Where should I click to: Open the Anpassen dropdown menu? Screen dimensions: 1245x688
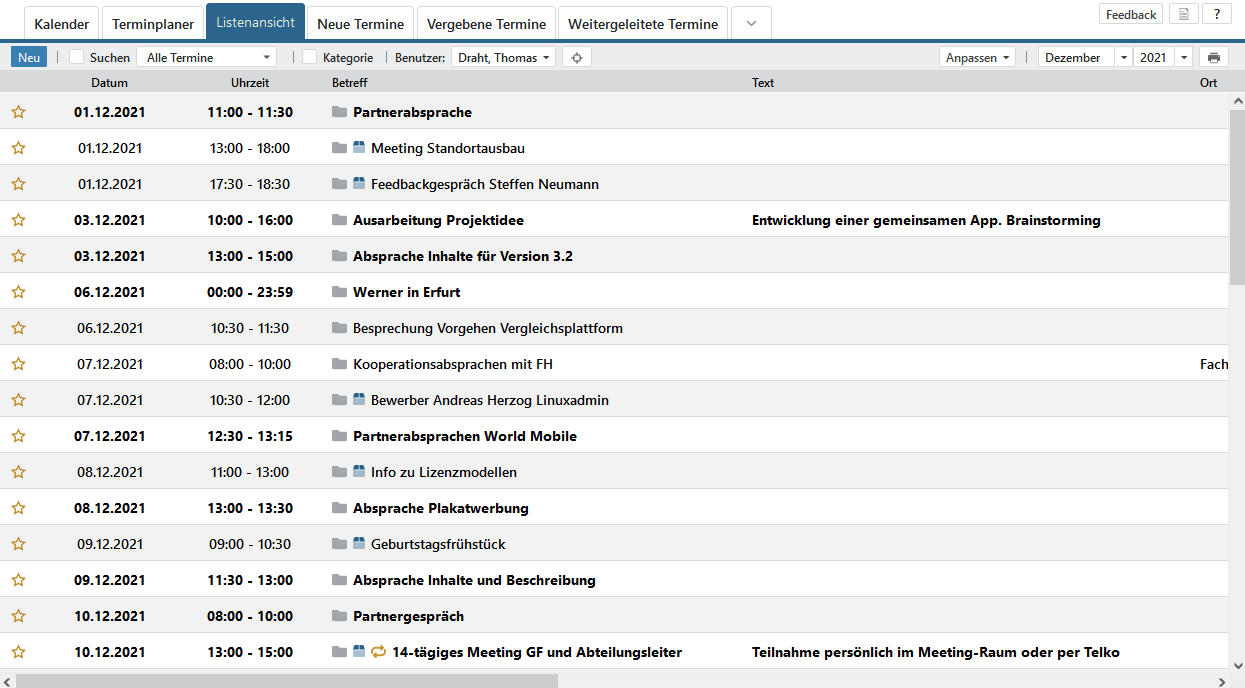(x=978, y=58)
